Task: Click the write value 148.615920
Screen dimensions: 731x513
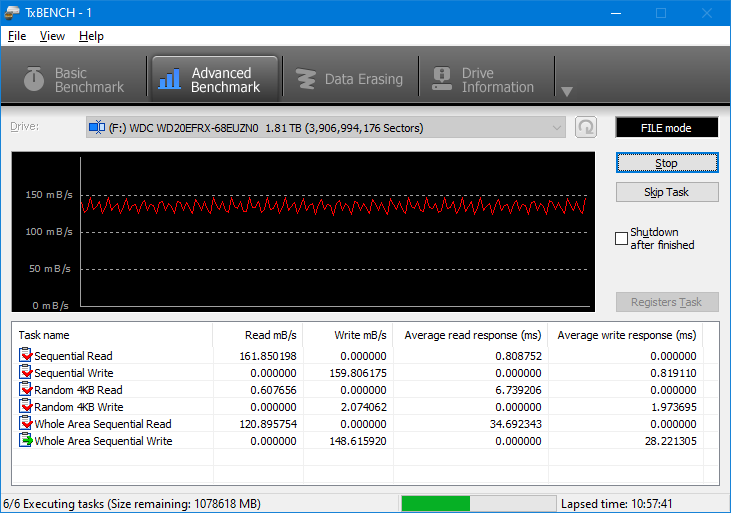Action: (358, 441)
